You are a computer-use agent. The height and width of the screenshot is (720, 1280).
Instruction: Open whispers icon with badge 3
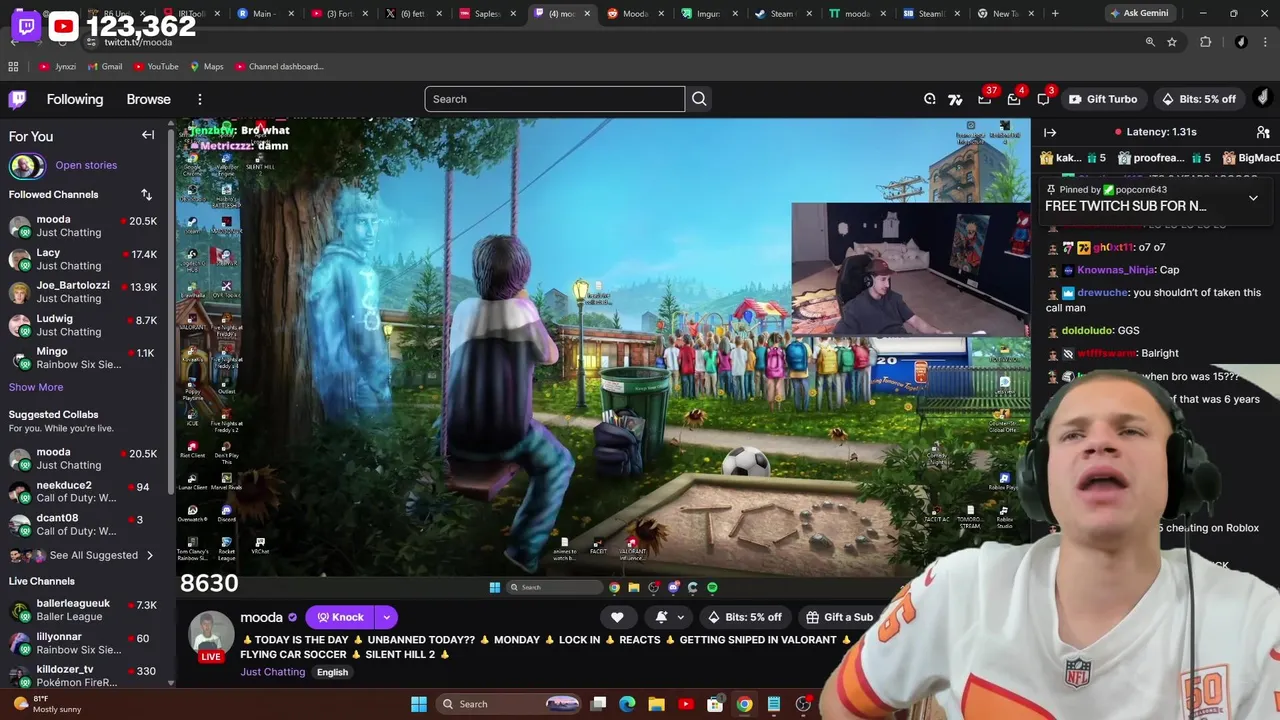coord(1043,99)
